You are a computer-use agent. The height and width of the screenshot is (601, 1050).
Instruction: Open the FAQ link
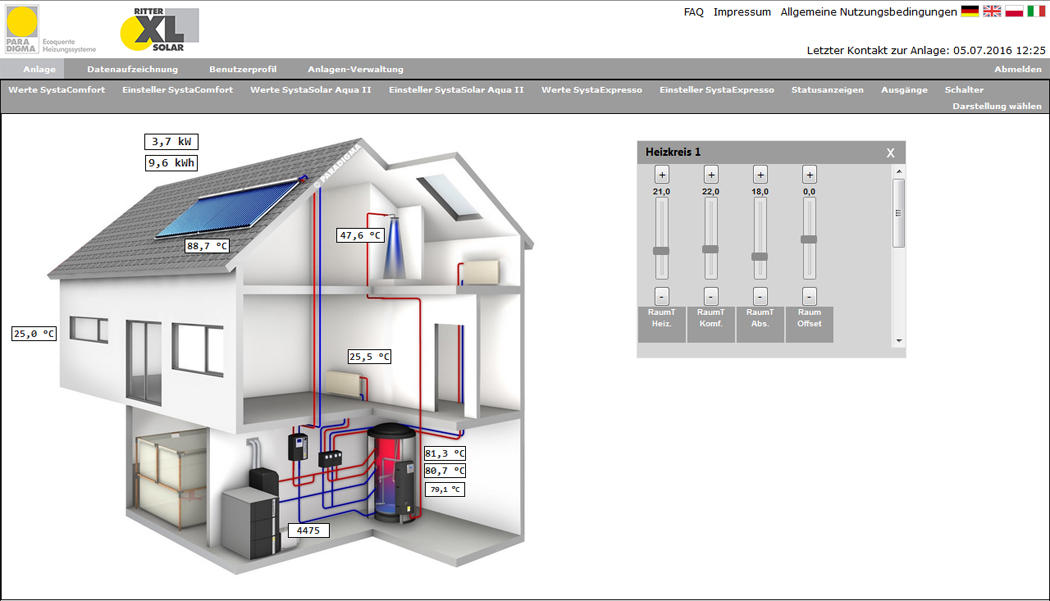[694, 12]
